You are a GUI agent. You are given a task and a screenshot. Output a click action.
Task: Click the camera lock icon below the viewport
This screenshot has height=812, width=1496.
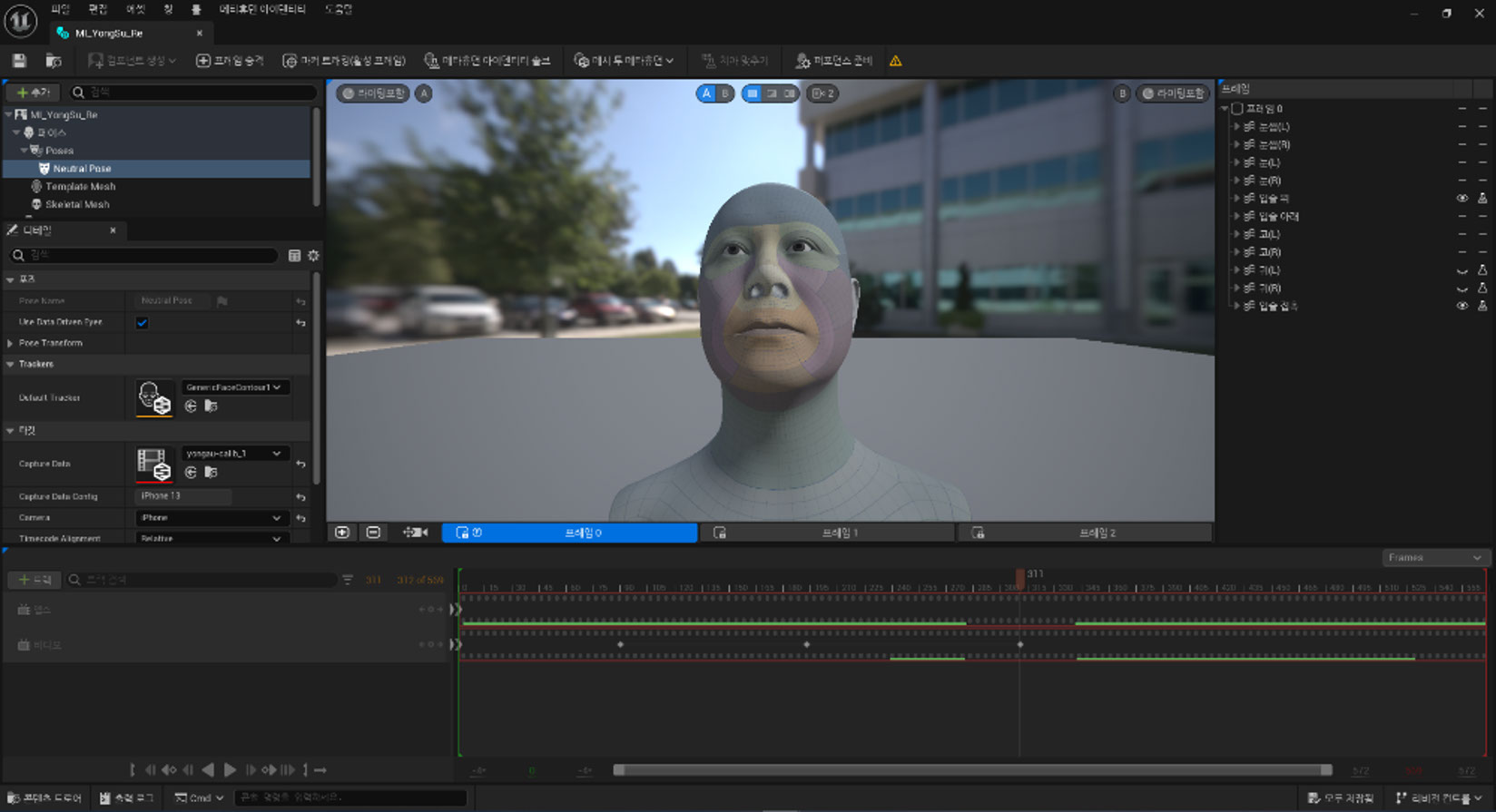[x=415, y=533]
